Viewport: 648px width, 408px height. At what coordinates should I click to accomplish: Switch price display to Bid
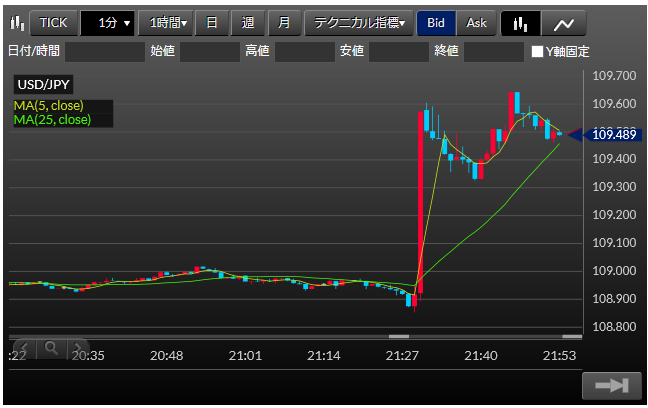coord(436,23)
